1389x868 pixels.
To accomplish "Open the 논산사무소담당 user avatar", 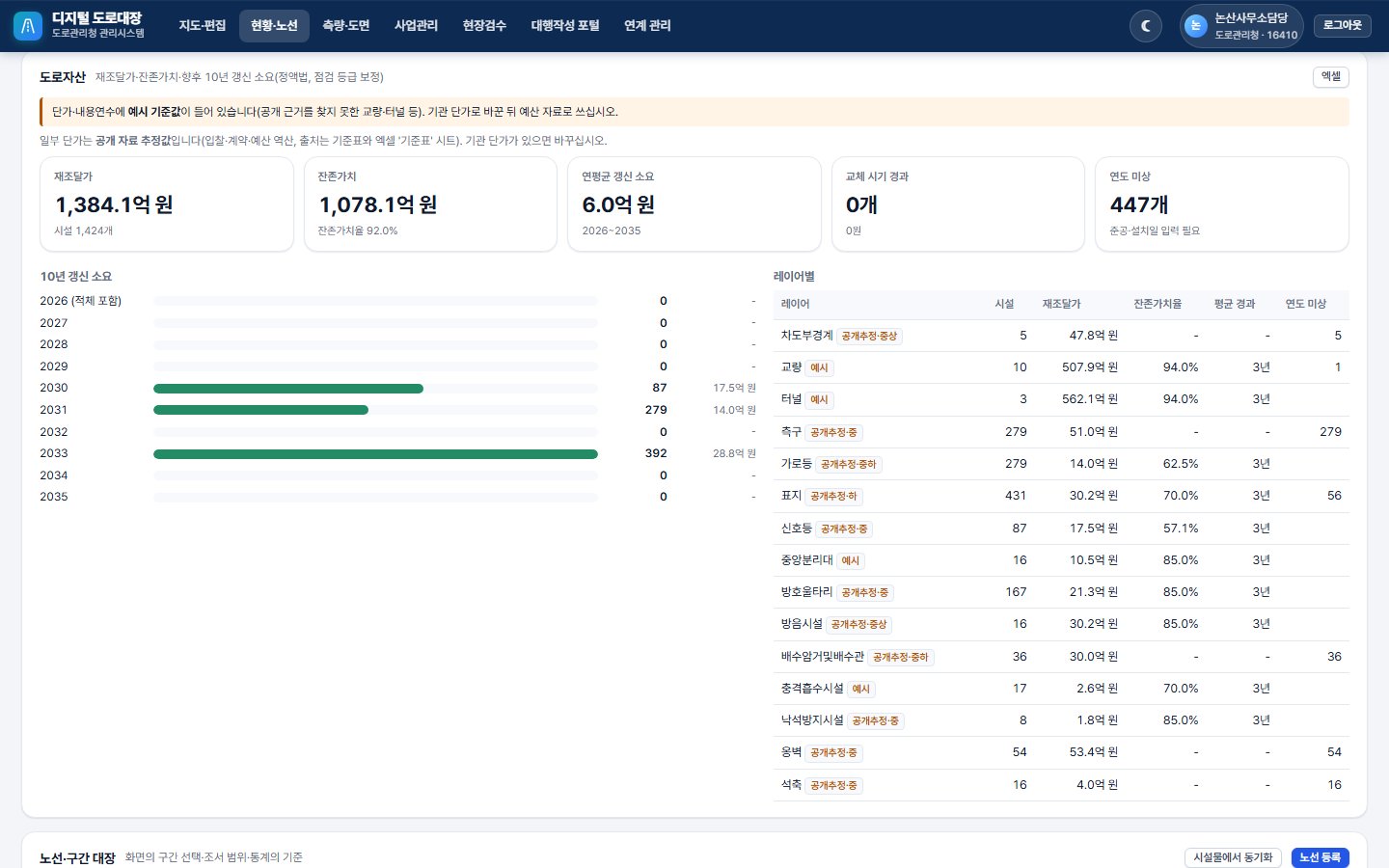I will 1195,26.
